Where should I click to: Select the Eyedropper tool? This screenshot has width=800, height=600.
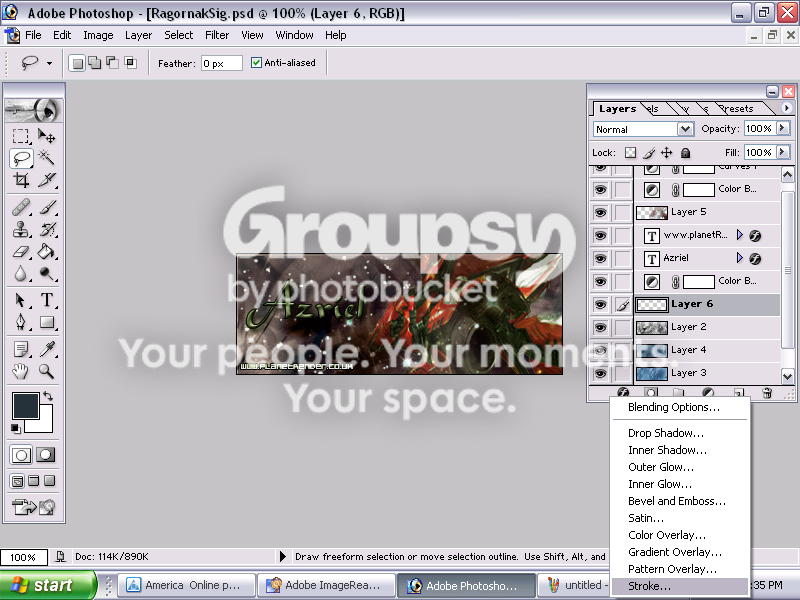[x=46, y=349]
